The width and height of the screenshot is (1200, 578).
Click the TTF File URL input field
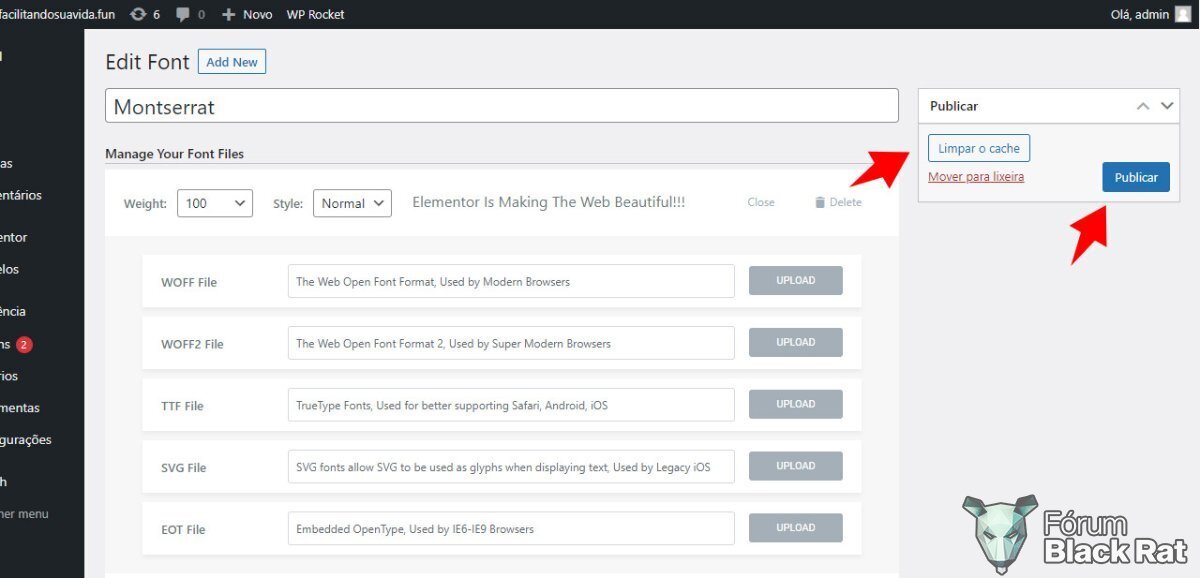tap(511, 405)
